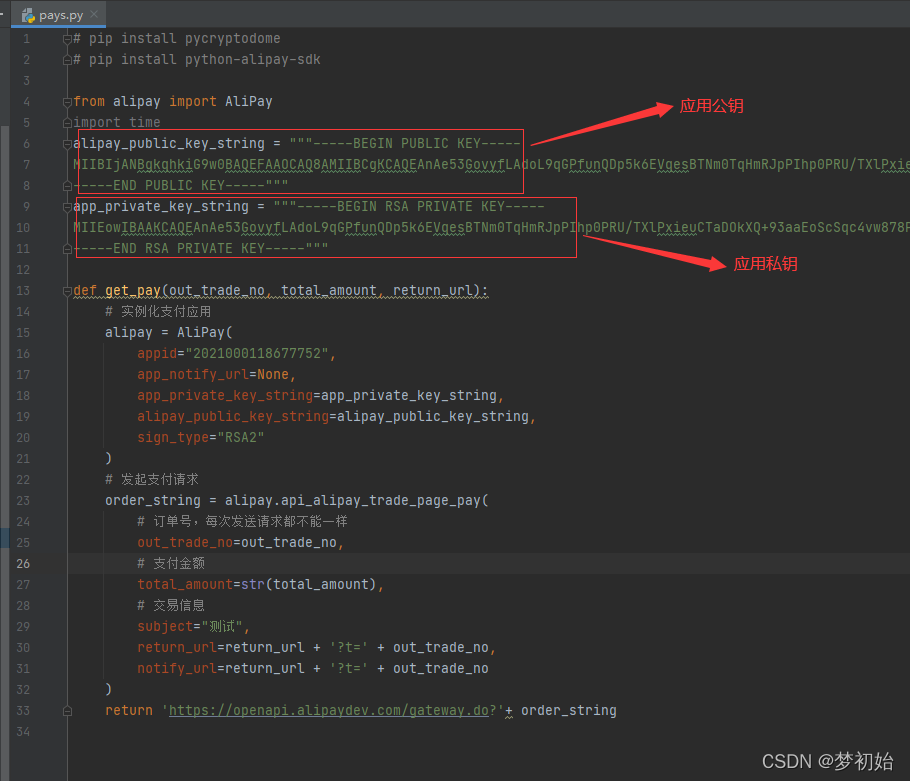Screen dimensions: 910x781
Task: Click app_notify_url=None argument
Action: (x=216, y=375)
